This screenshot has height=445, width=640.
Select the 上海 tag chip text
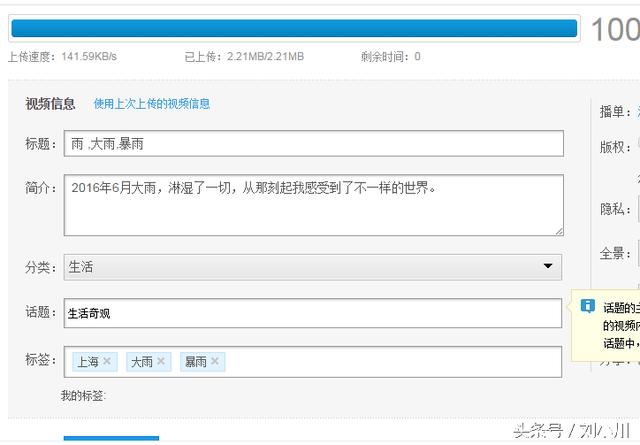point(88,361)
